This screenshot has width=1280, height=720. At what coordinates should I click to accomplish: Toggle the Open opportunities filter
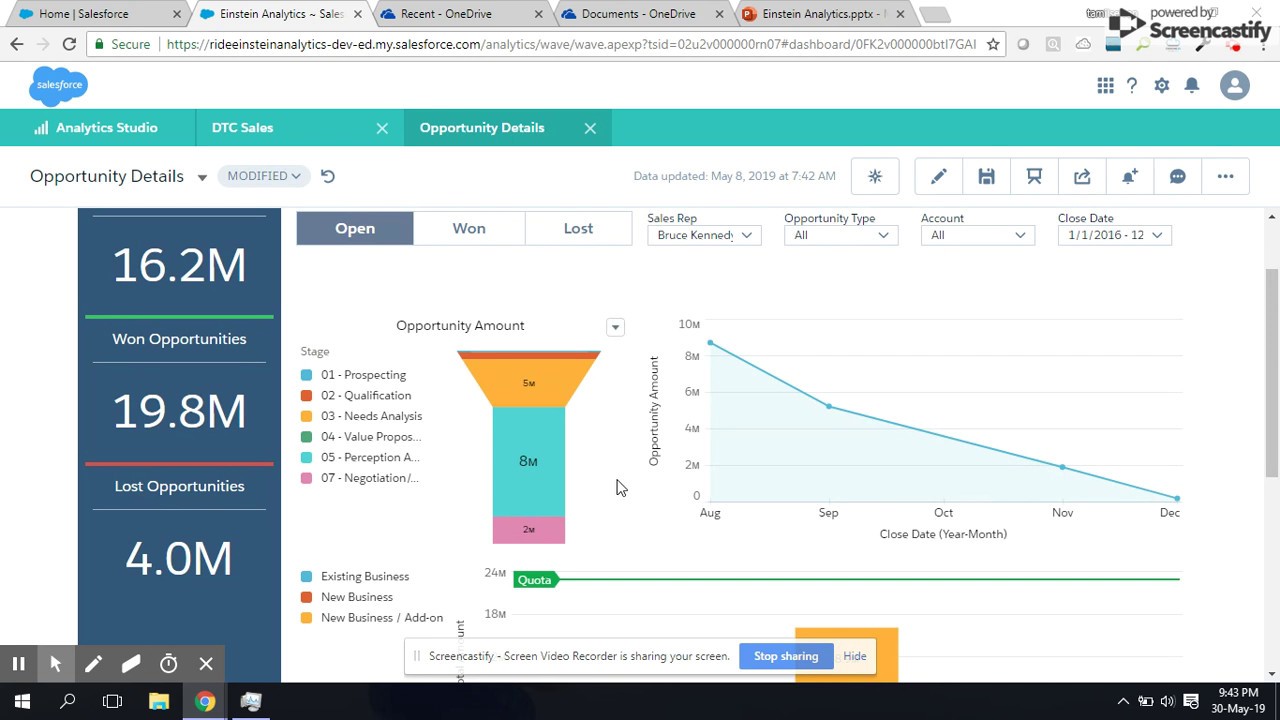tap(355, 228)
